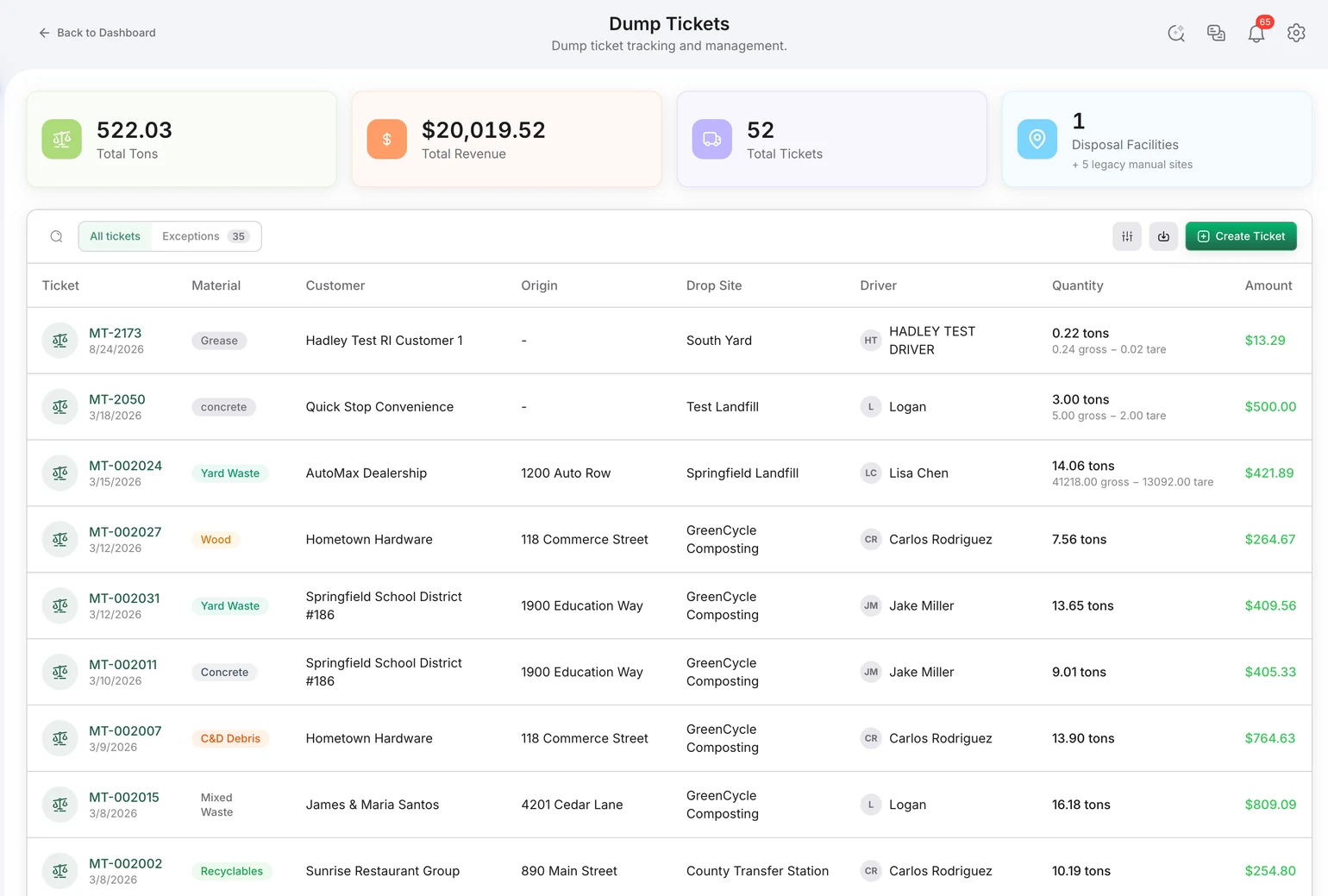Select customer James & Maria Santos
1328x896 pixels.
[373, 805]
